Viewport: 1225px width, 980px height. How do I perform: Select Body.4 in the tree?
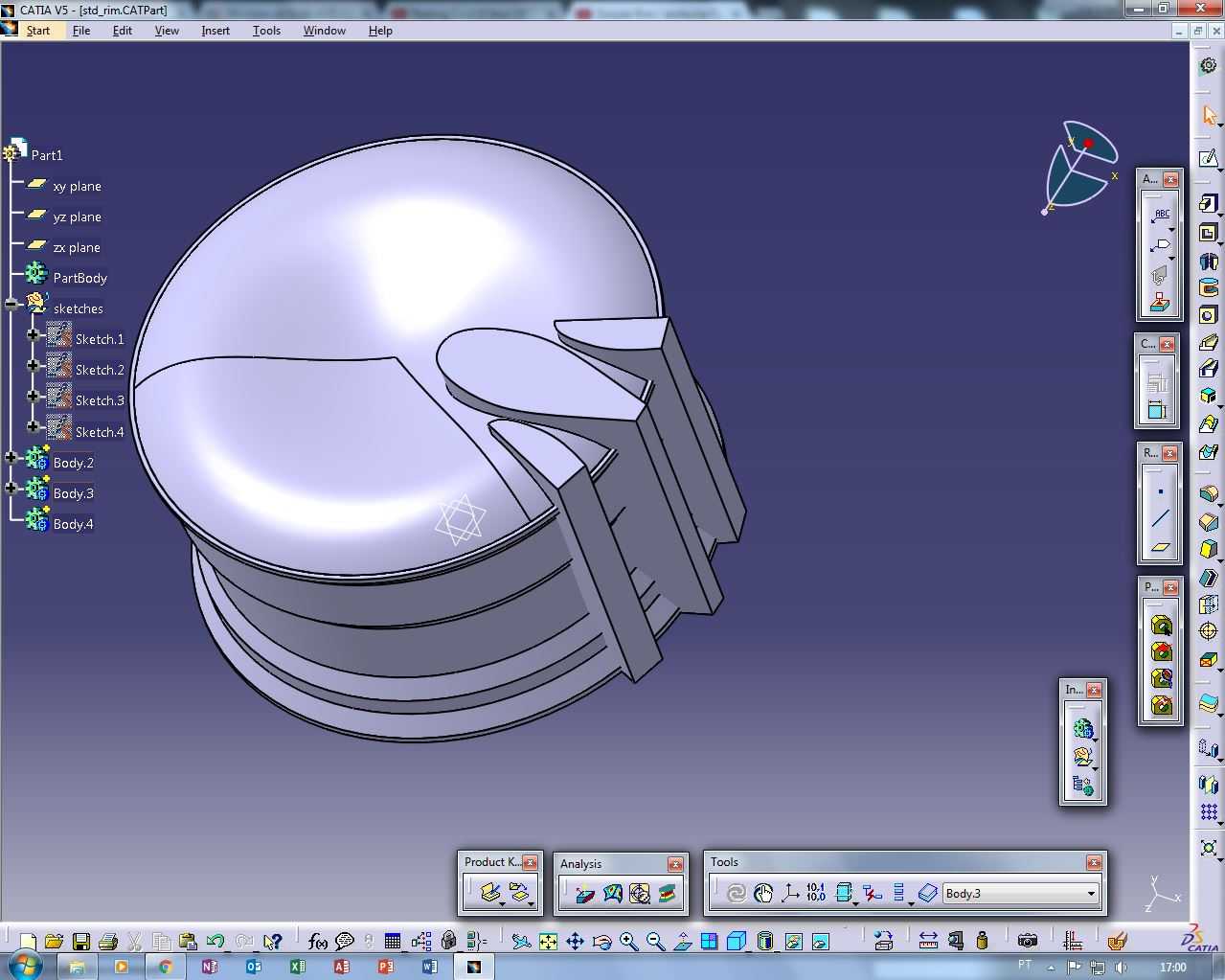pyautogui.click(x=74, y=524)
